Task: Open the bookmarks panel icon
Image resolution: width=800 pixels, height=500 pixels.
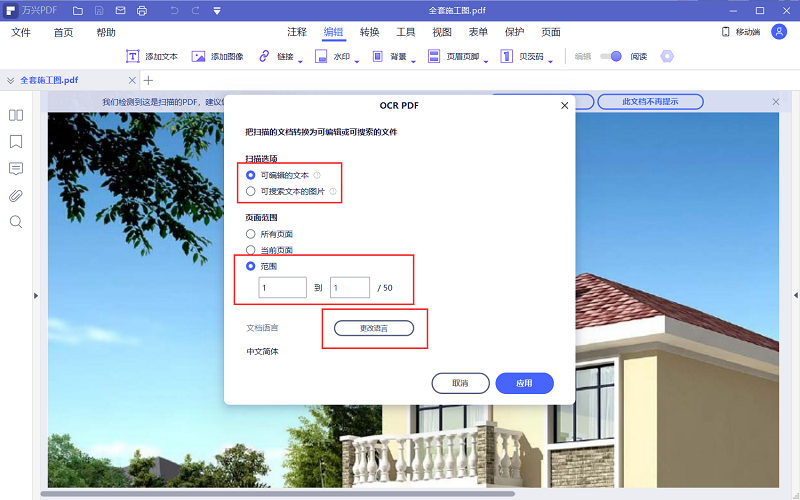Action: 16,141
